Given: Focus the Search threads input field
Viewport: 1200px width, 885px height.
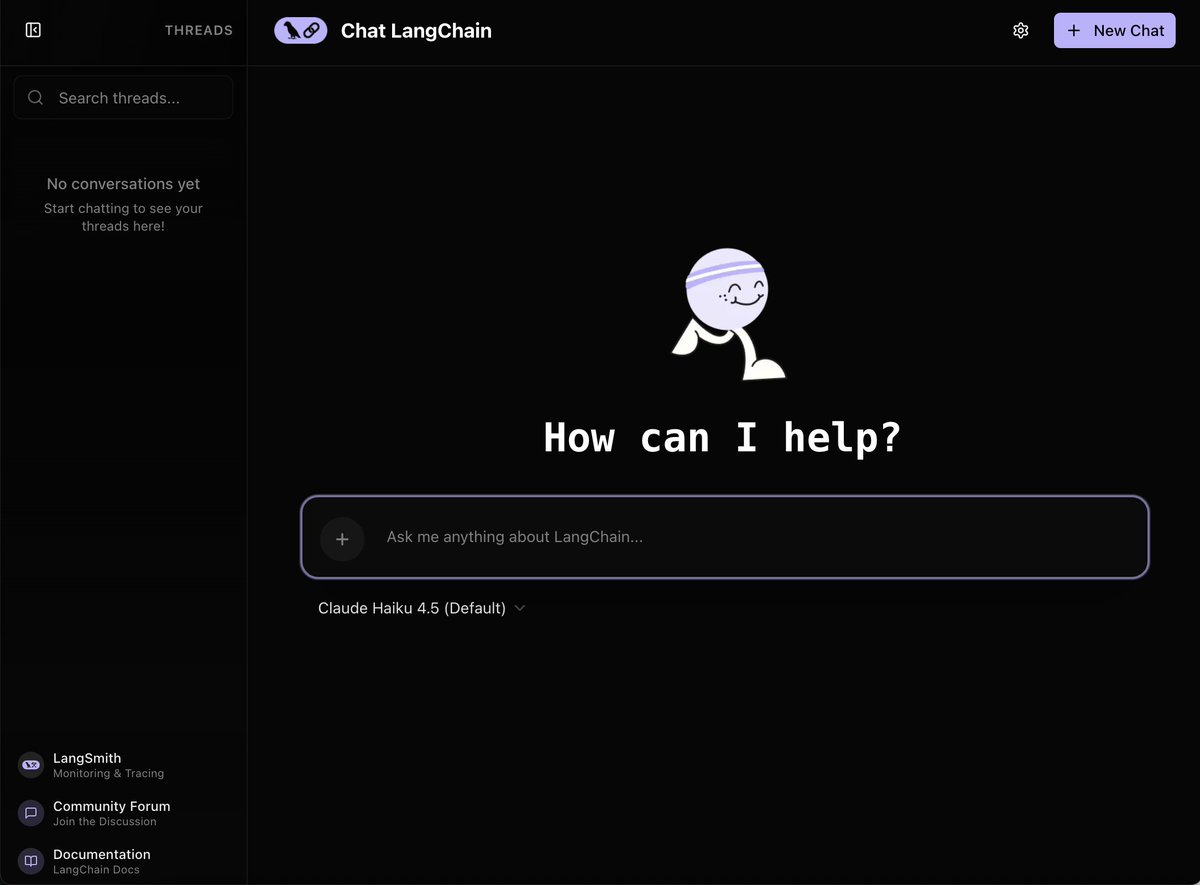Looking at the screenshot, I should click(135, 98).
